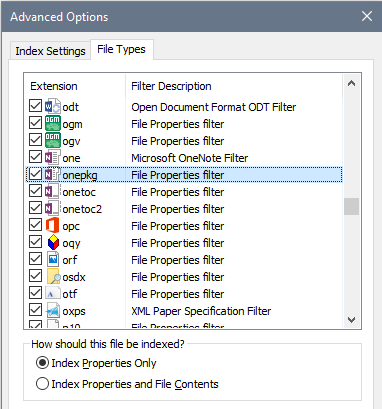
Task: Select the 'oqy' extension name
Action: (x=71, y=243)
